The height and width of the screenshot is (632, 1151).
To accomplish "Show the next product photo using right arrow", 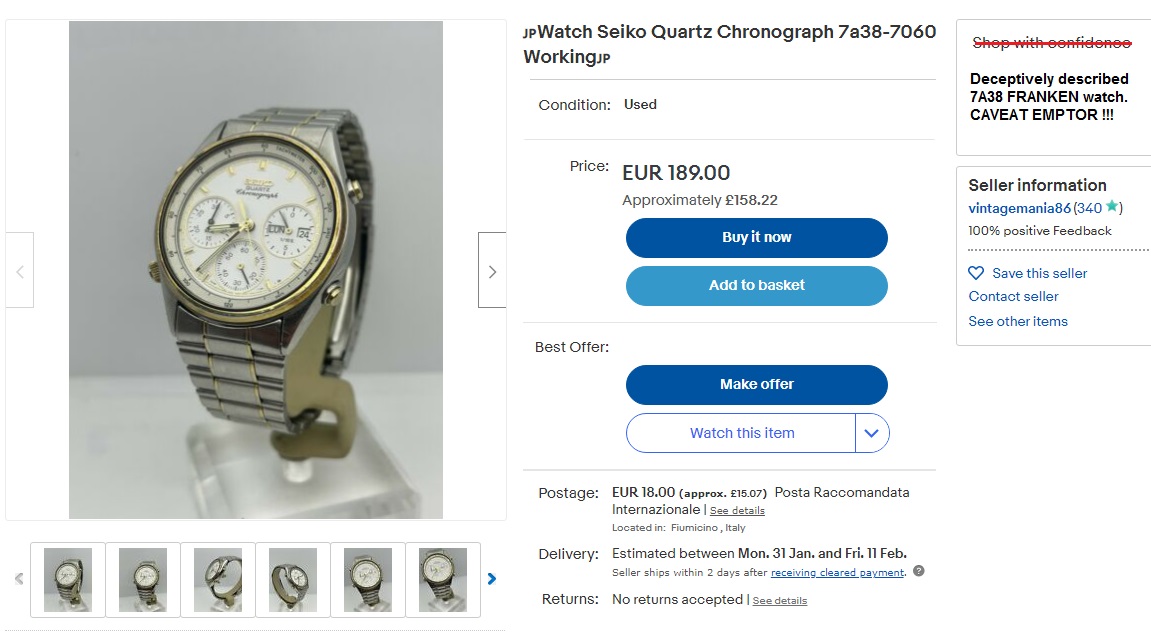I will click(491, 270).
